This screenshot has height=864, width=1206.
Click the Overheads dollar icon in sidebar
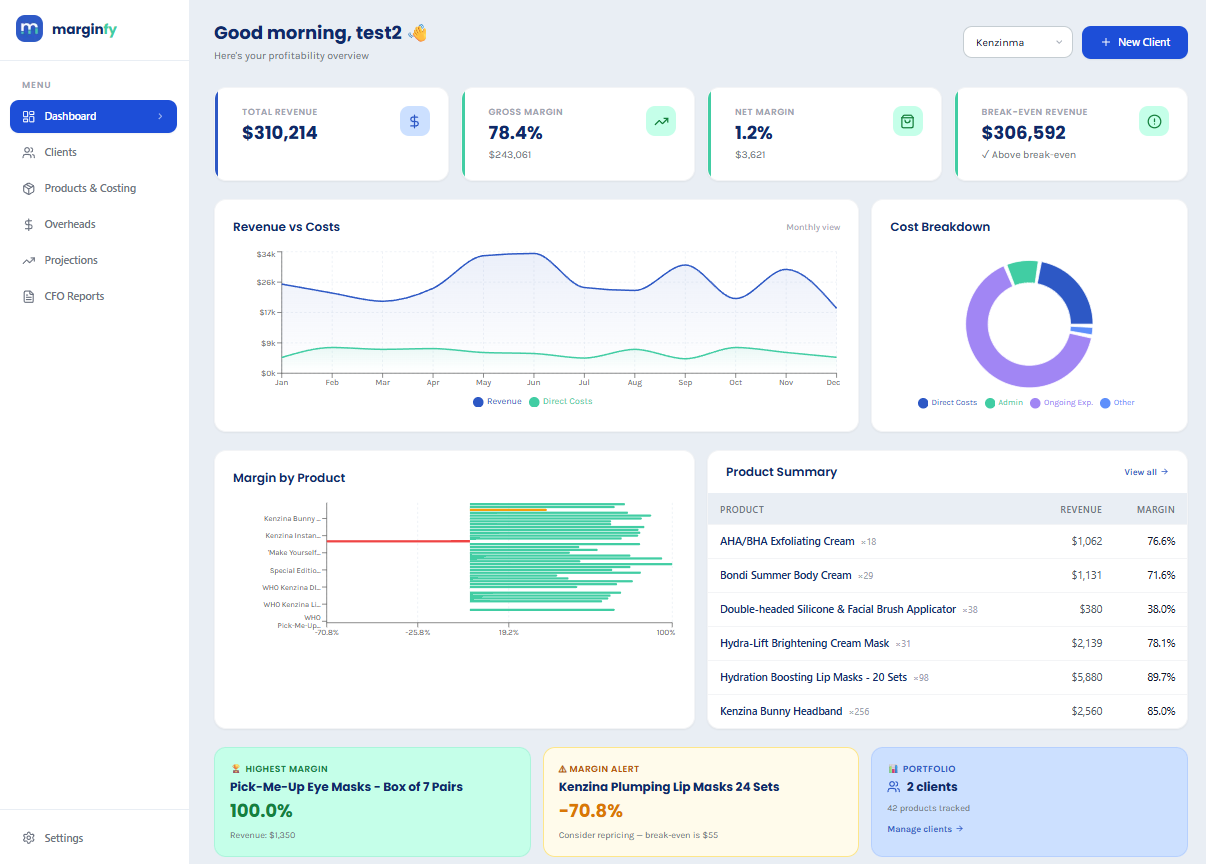point(29,224)
